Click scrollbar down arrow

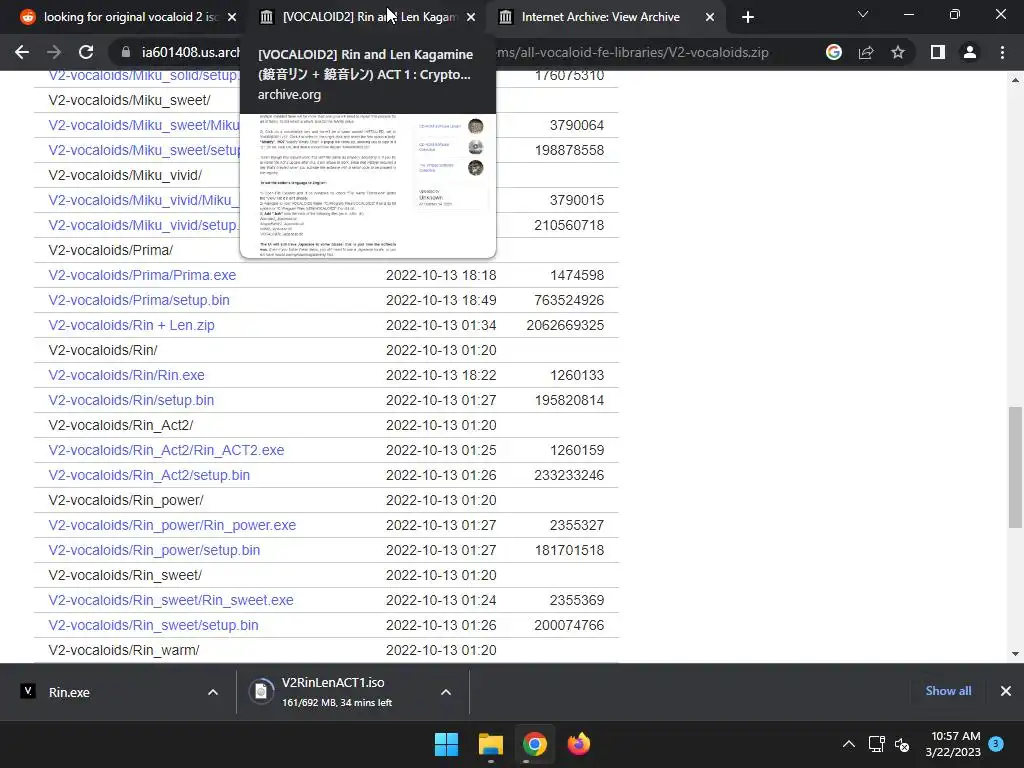point(1015,653)
